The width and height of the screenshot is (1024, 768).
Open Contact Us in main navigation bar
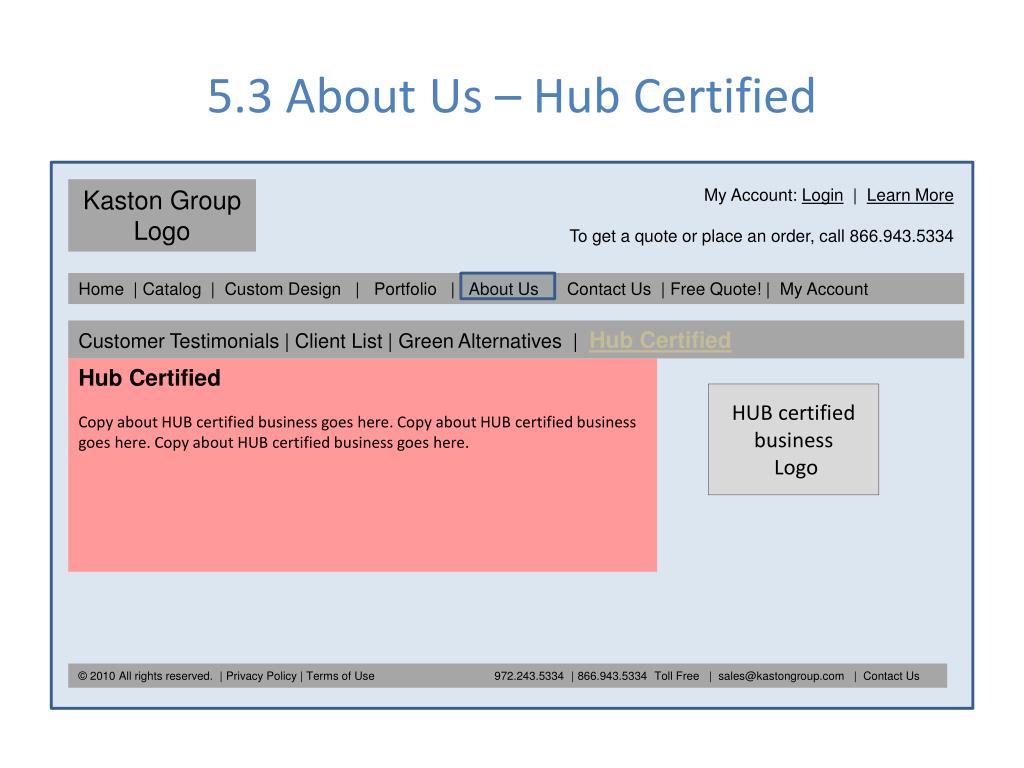tap(609, 289)
